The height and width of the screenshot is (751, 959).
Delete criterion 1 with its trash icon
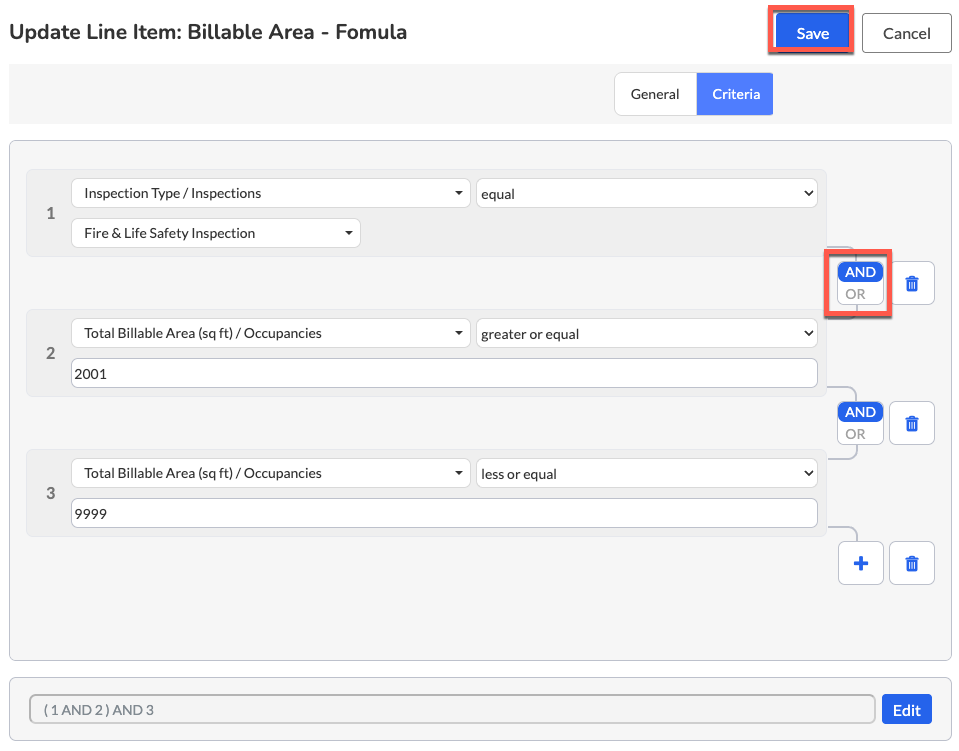(x=911, y=283)
